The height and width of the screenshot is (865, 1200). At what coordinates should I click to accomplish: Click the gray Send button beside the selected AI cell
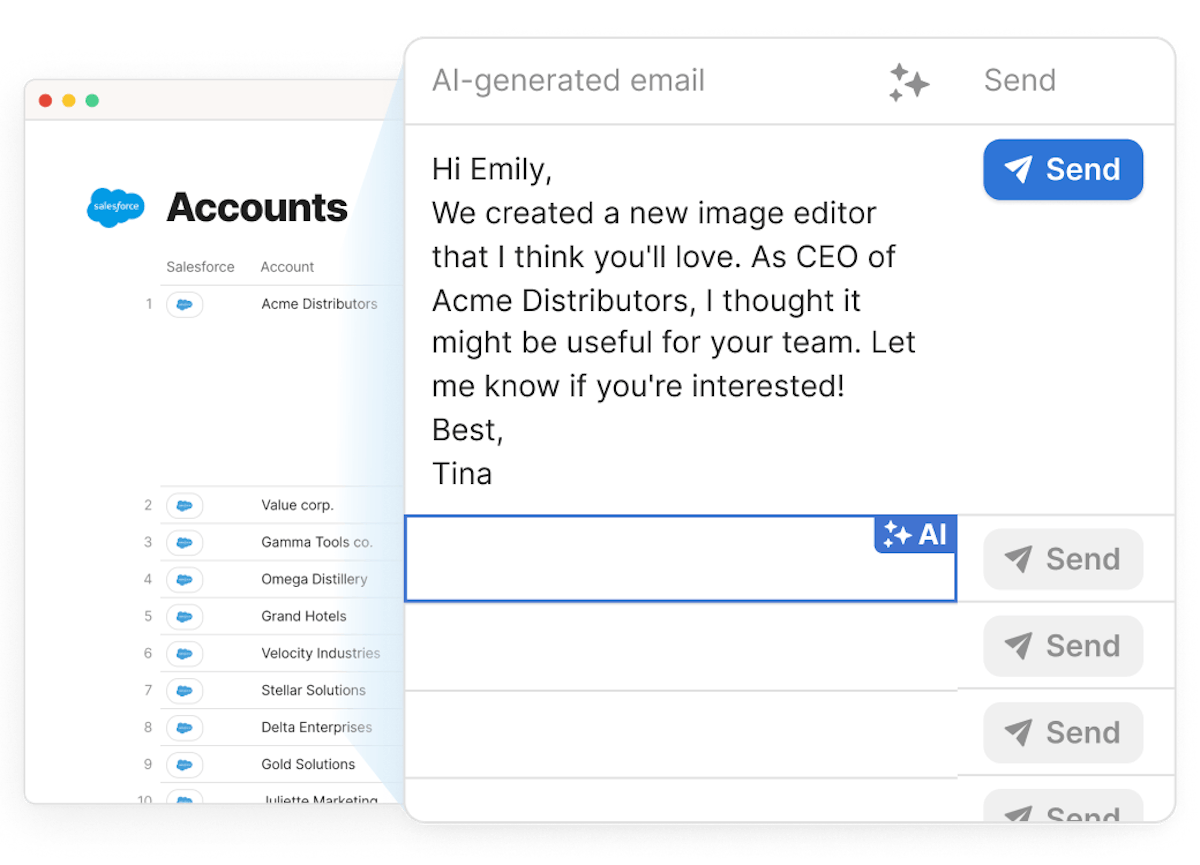(x=1063, y=559)
